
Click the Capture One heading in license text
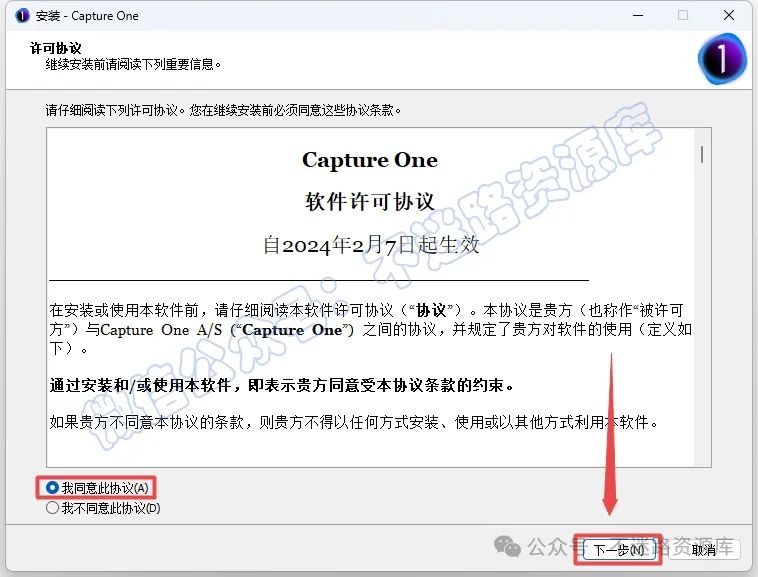(x=370, y=160)
